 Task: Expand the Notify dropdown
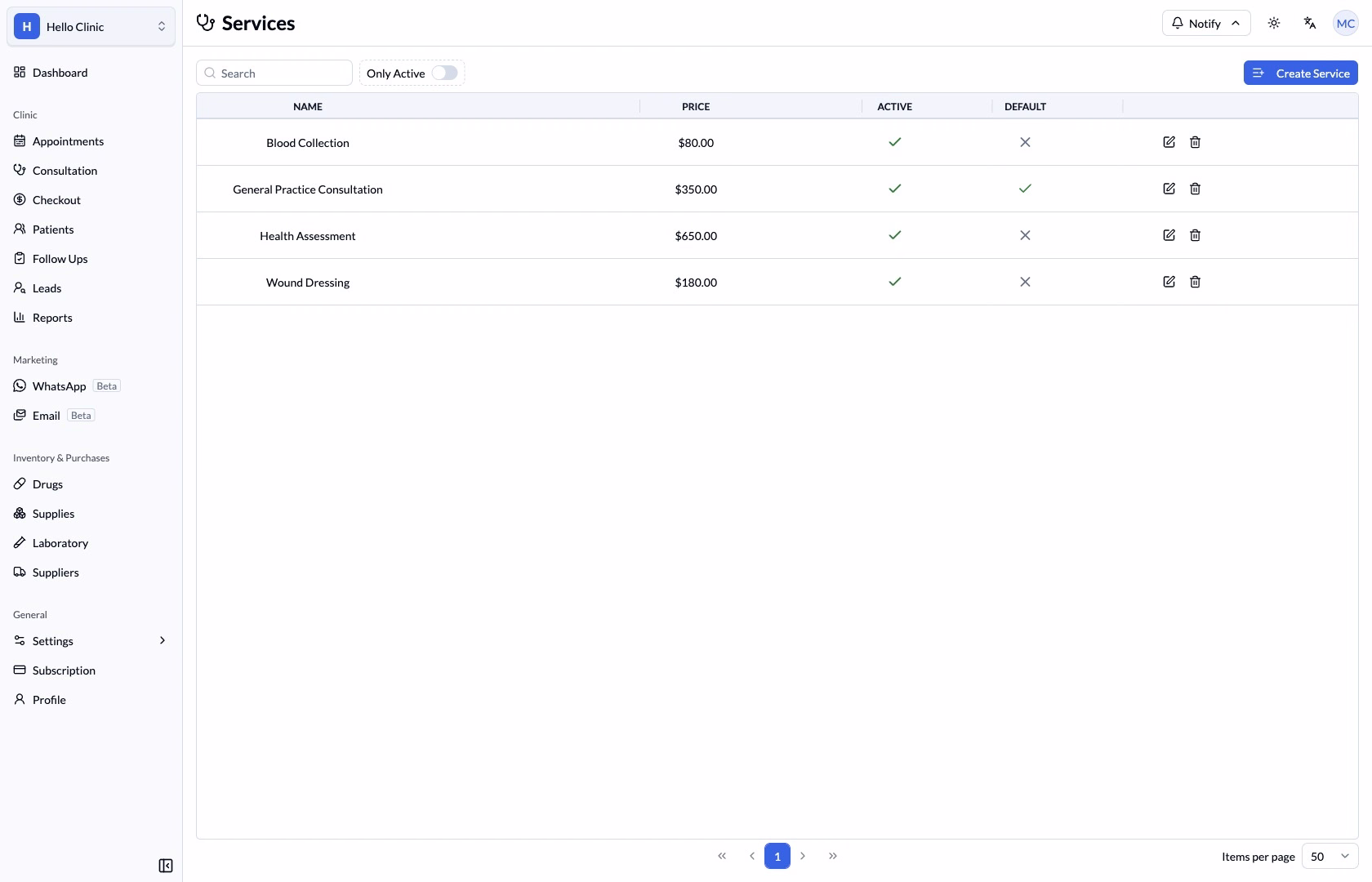[1206, 23]
